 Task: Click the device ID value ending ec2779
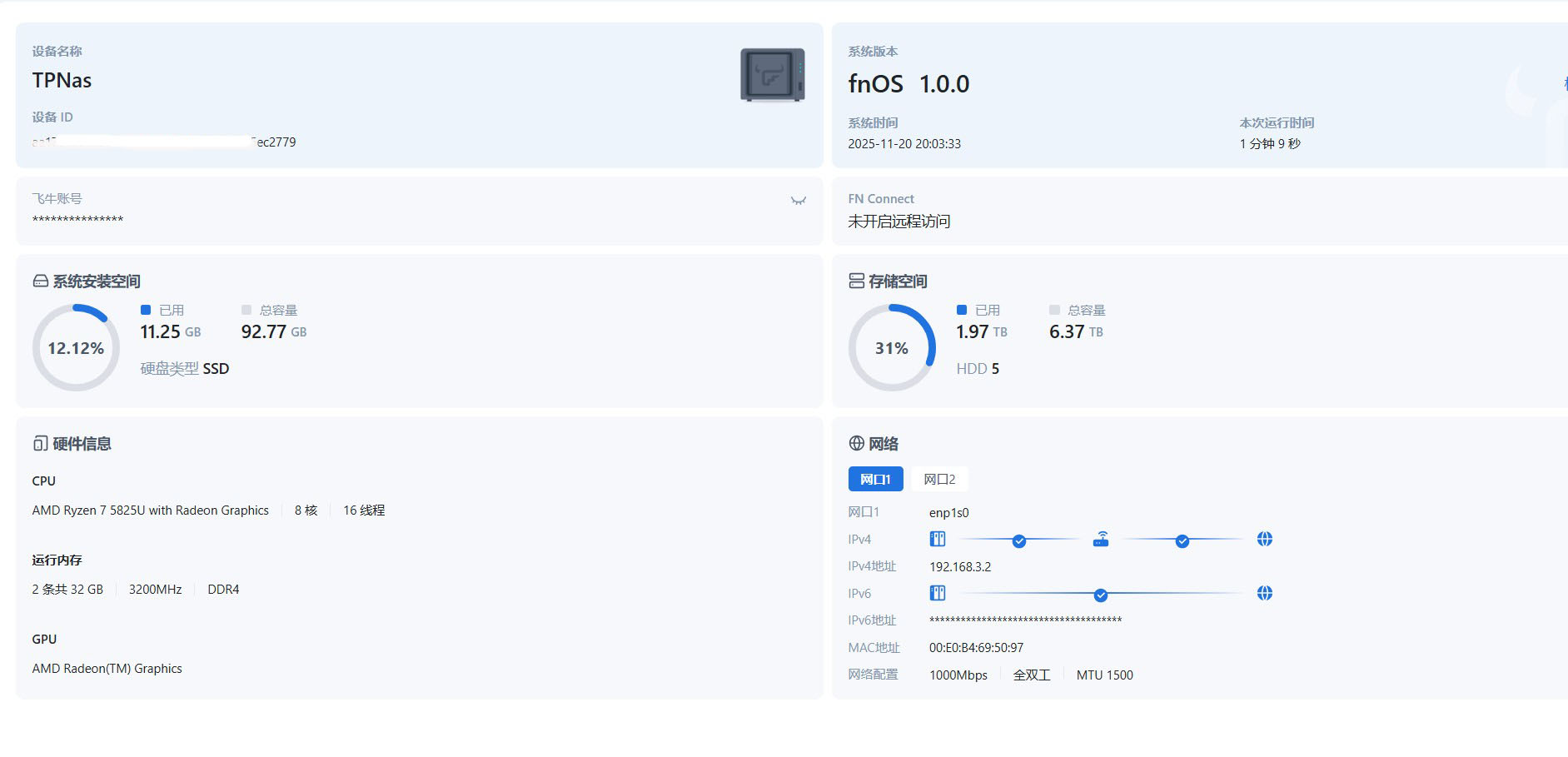[164, 142]
